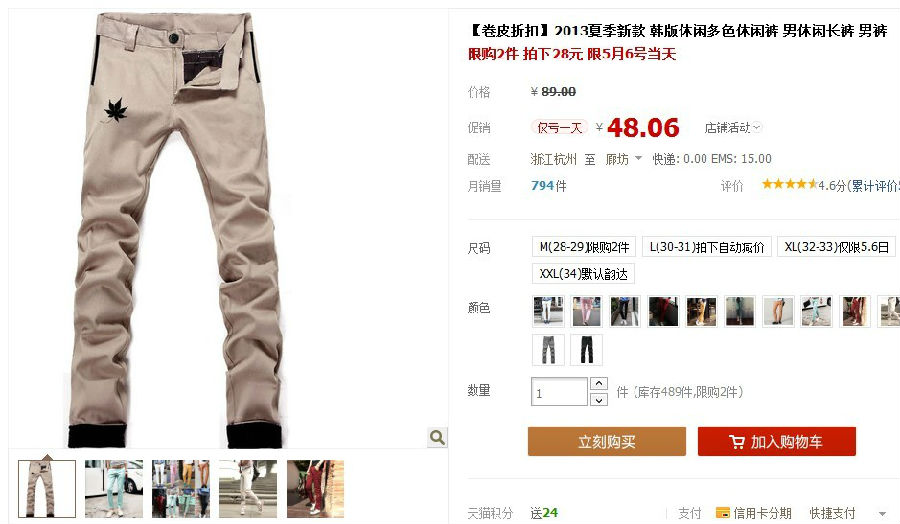
Task: Show the dark red pants thumbnail
Action: 315,488
